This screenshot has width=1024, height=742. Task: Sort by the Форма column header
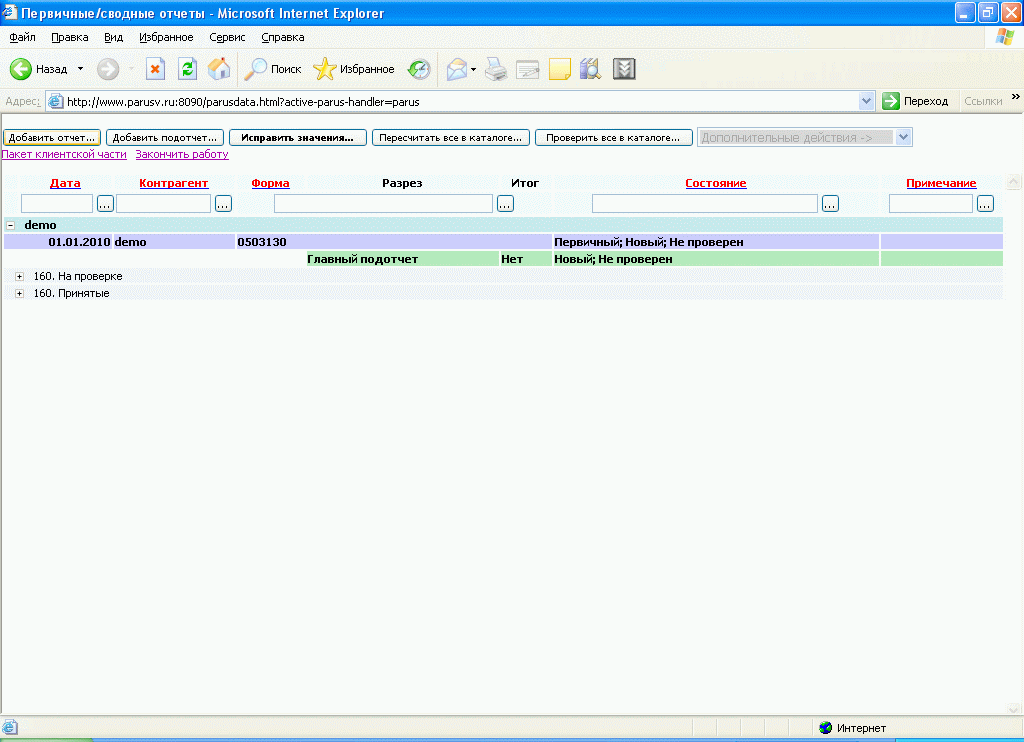click(270, 184)
